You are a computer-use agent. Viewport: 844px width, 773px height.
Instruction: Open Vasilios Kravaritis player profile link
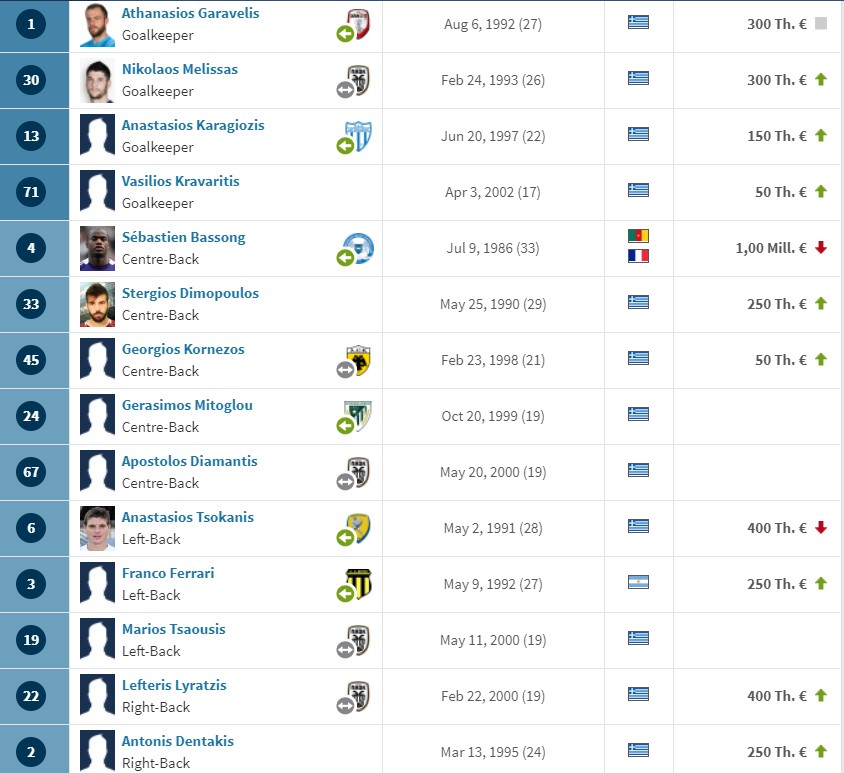coord(180,181)
